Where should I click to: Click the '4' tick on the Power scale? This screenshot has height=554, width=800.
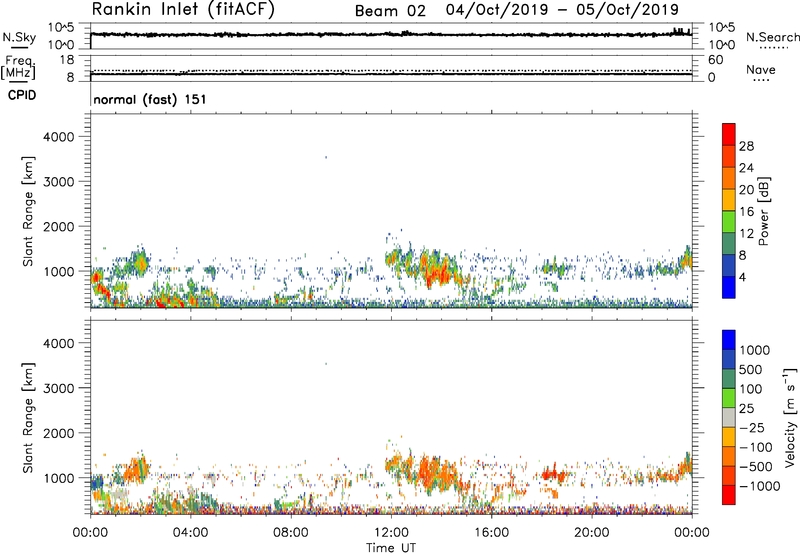tap(742, 278)
